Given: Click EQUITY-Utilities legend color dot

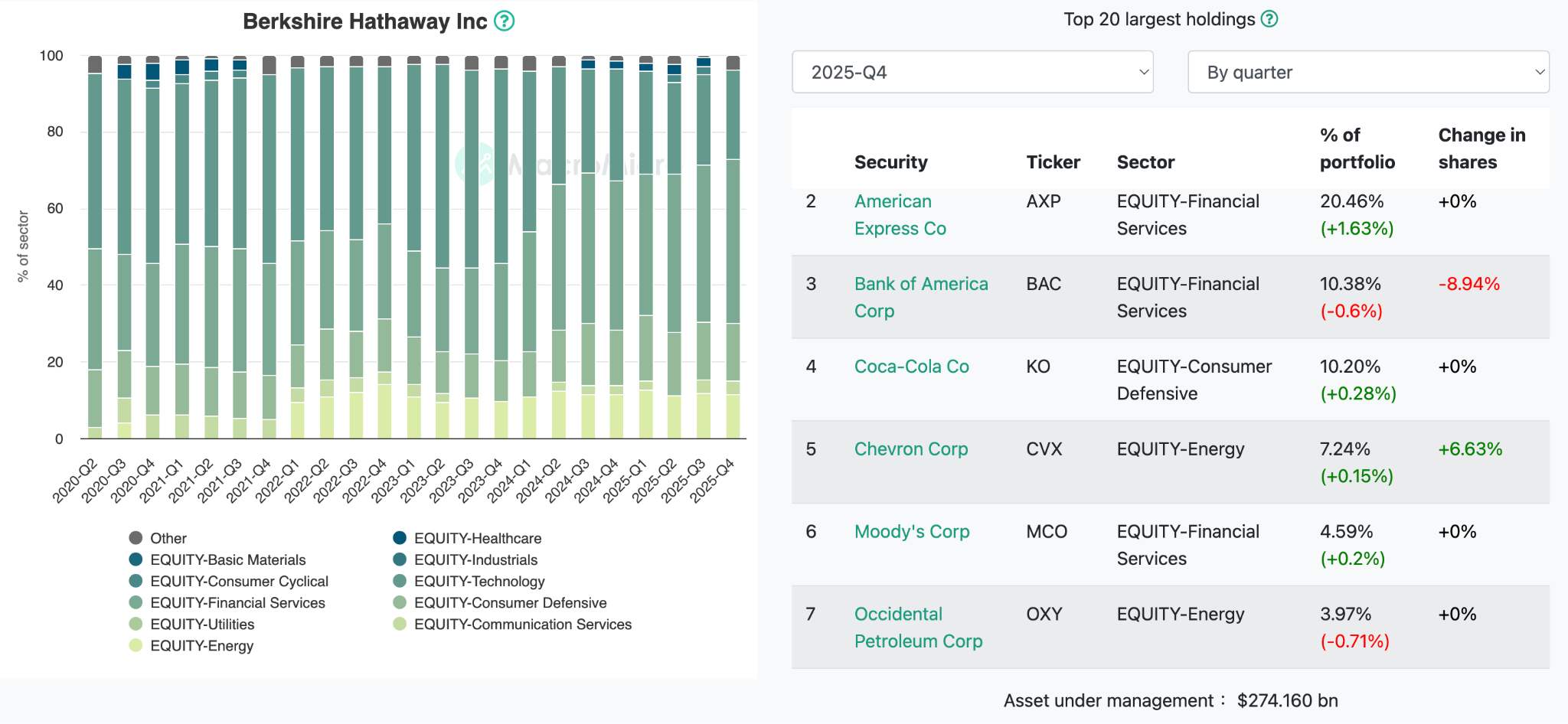Looking at the screenshot, I should click(x=136, y=624).
